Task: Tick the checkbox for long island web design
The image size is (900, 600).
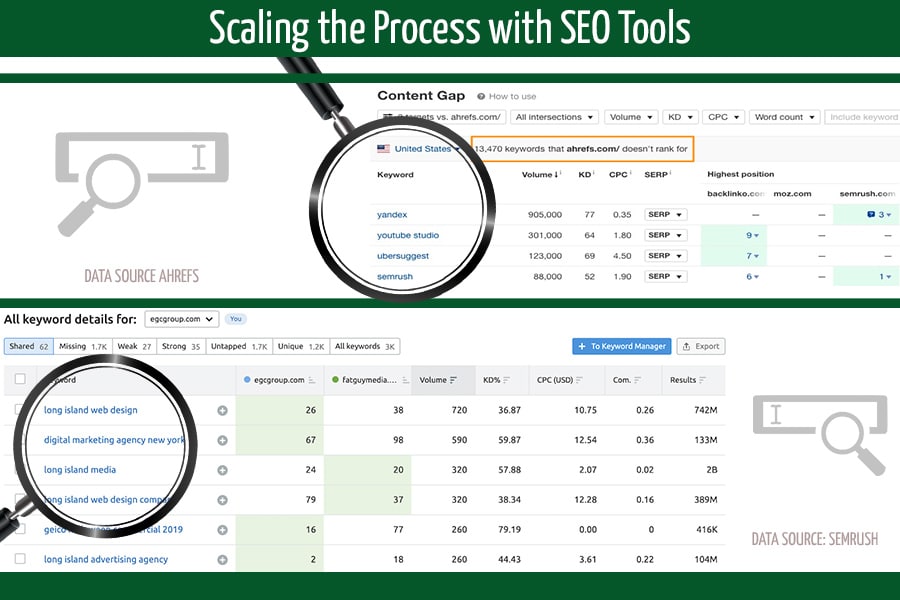Action: [x=20, y=409]
